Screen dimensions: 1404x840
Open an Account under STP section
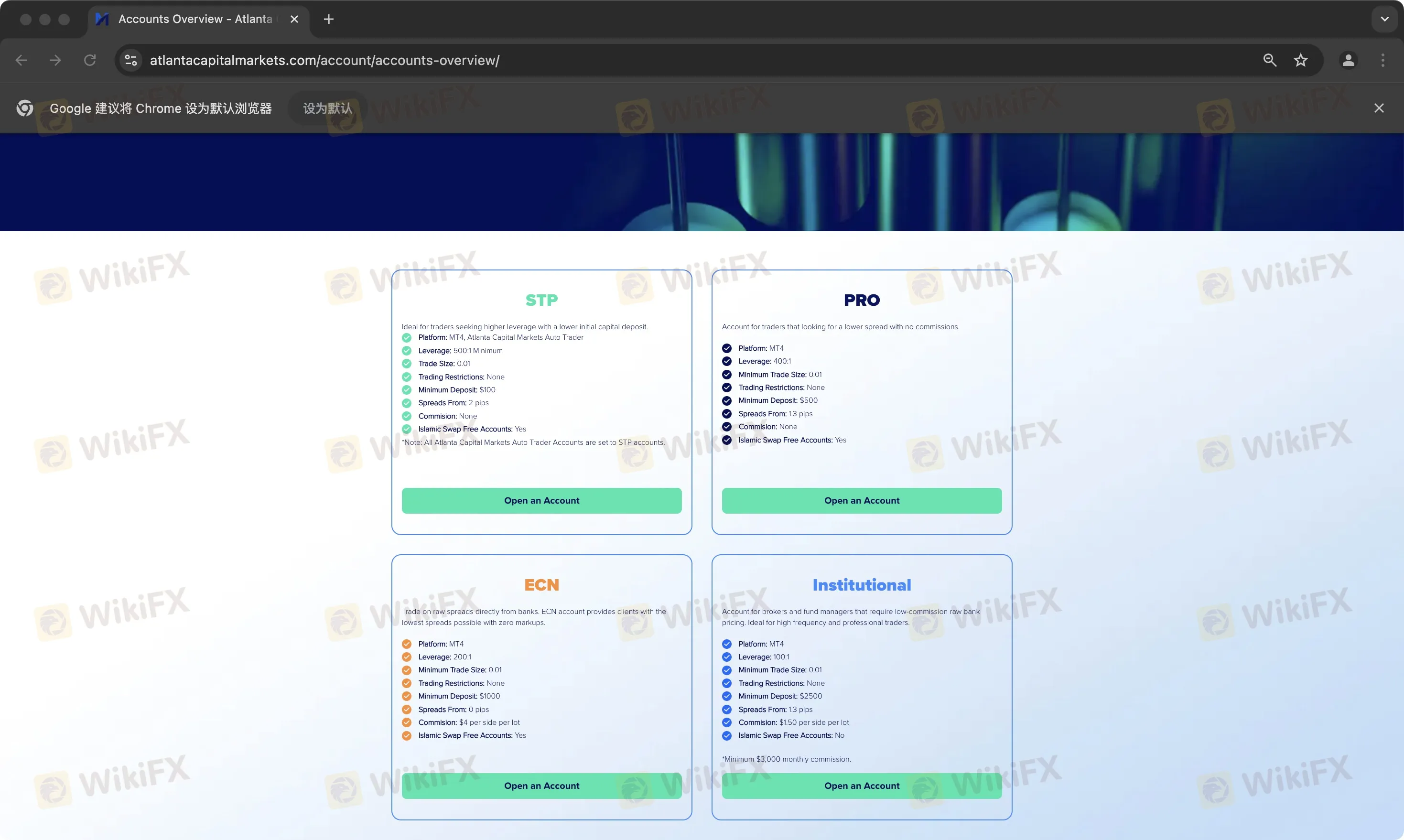[541, 500]
